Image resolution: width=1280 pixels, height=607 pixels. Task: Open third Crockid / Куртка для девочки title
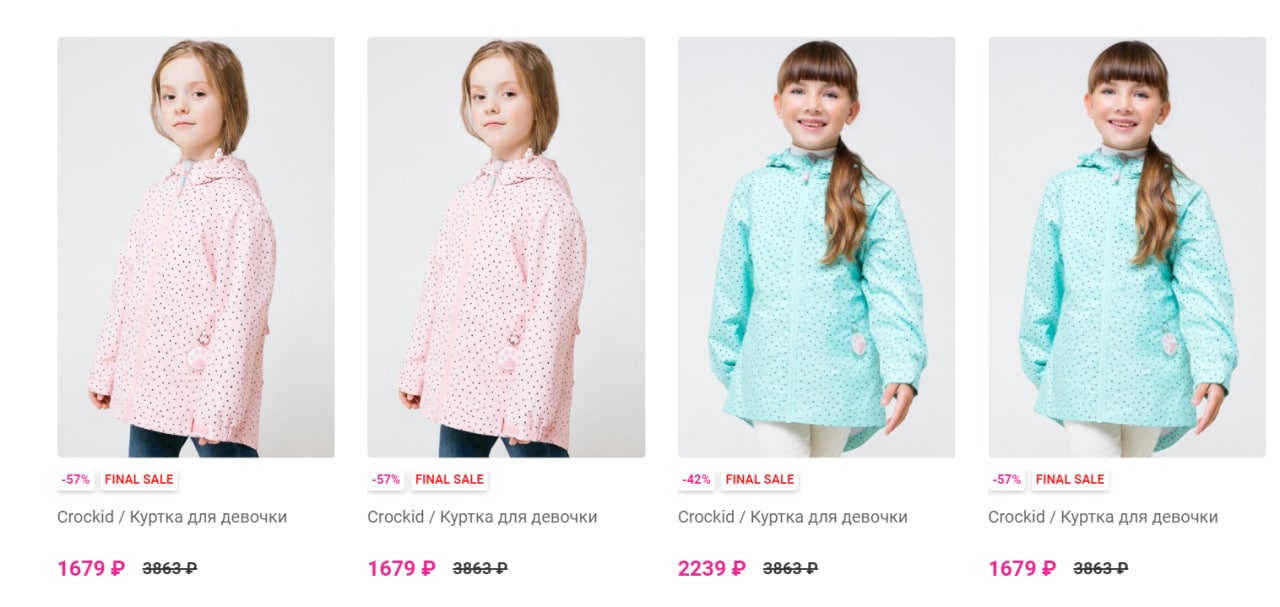[x=793, y=517]
